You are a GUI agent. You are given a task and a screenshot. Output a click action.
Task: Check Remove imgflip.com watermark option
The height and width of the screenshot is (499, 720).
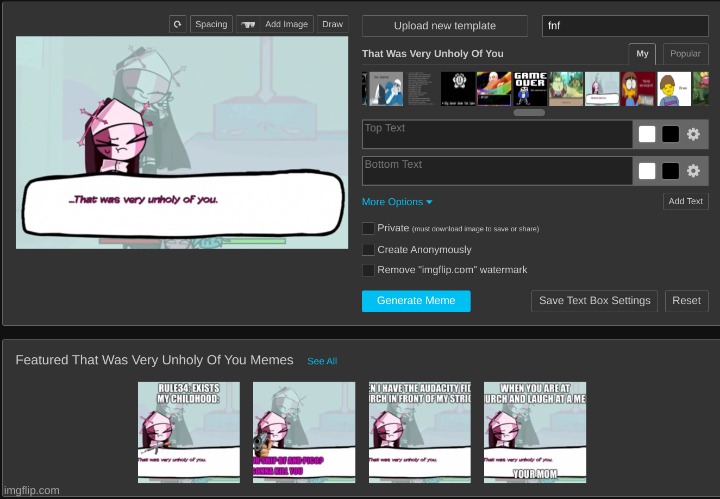tap(368, 270)
